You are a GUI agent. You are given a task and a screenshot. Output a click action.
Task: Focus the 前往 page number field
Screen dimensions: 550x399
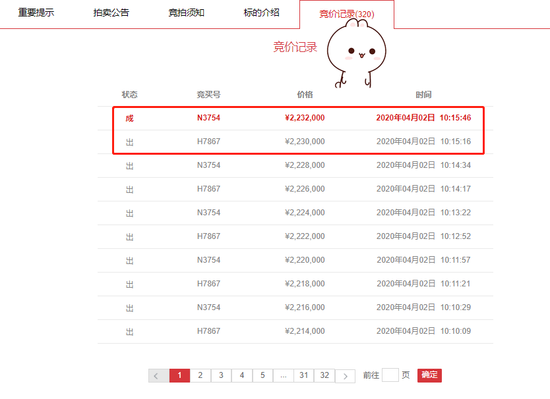[390, 375]
